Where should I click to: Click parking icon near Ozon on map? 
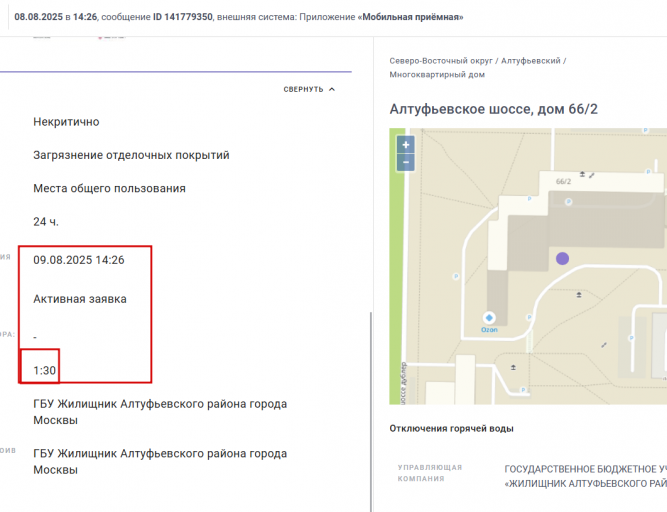click(x=529, y=317)
